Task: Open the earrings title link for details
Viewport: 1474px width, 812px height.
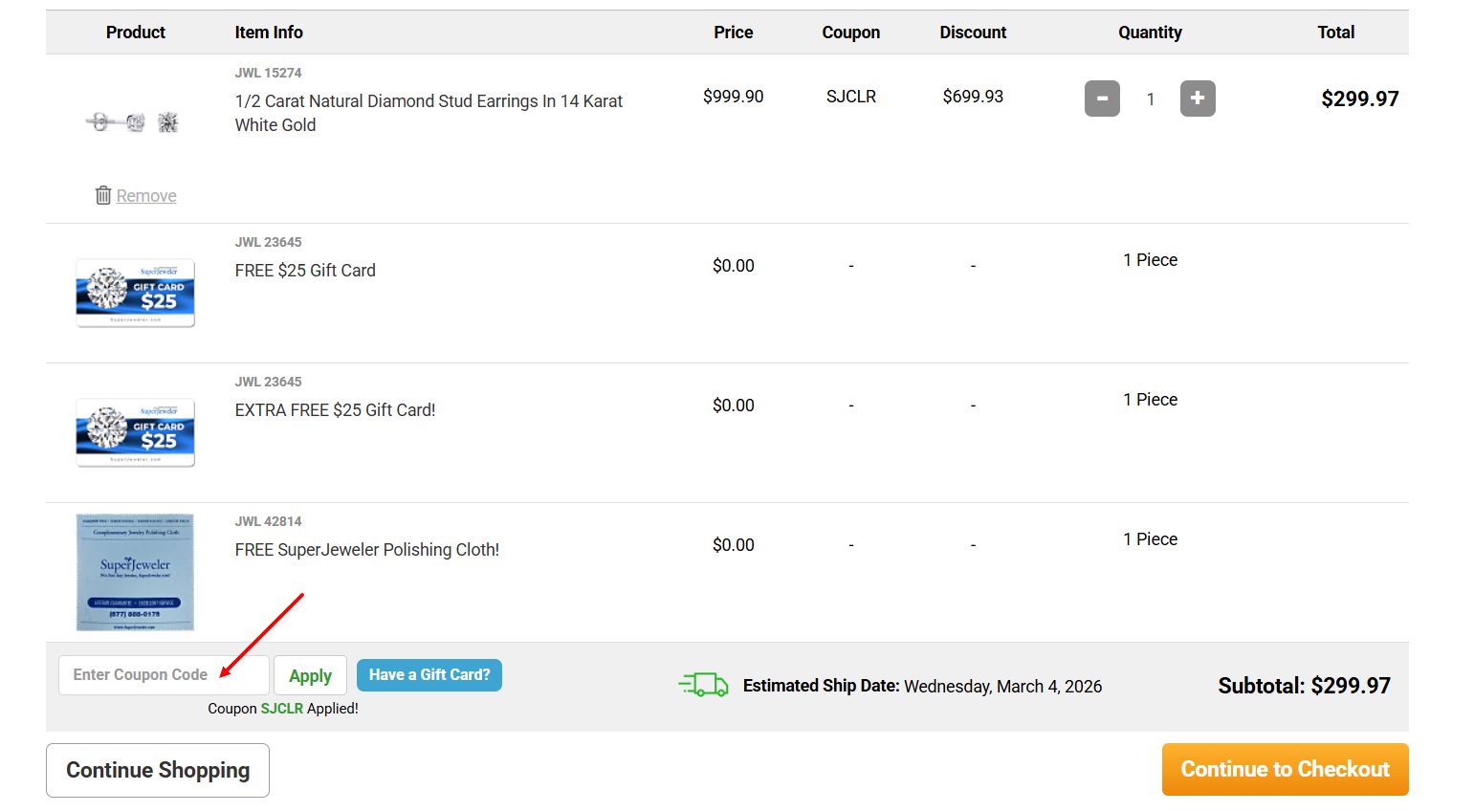Action: click(x=428, y=112)
